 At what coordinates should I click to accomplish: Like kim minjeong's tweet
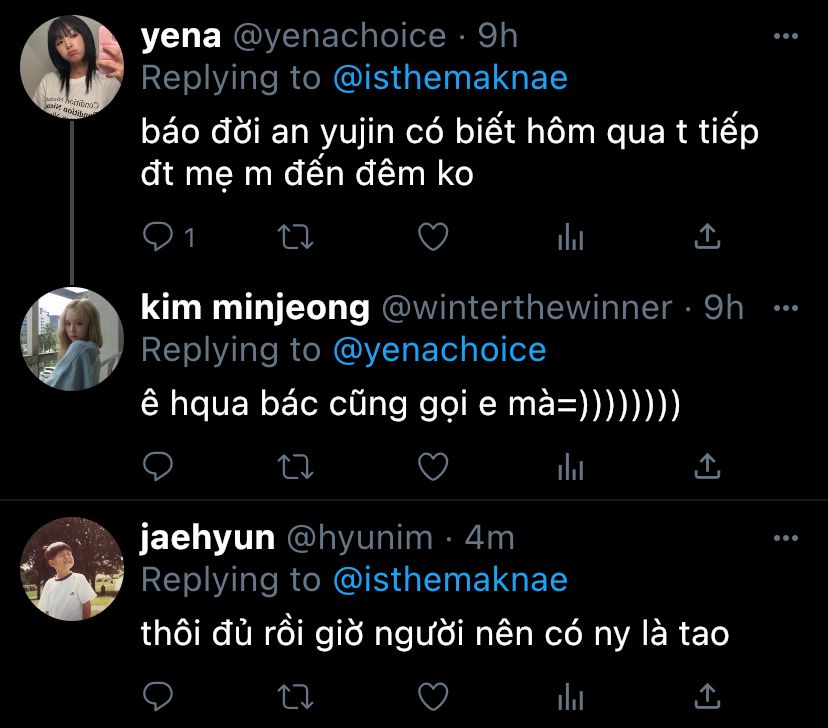click(431, 466)
